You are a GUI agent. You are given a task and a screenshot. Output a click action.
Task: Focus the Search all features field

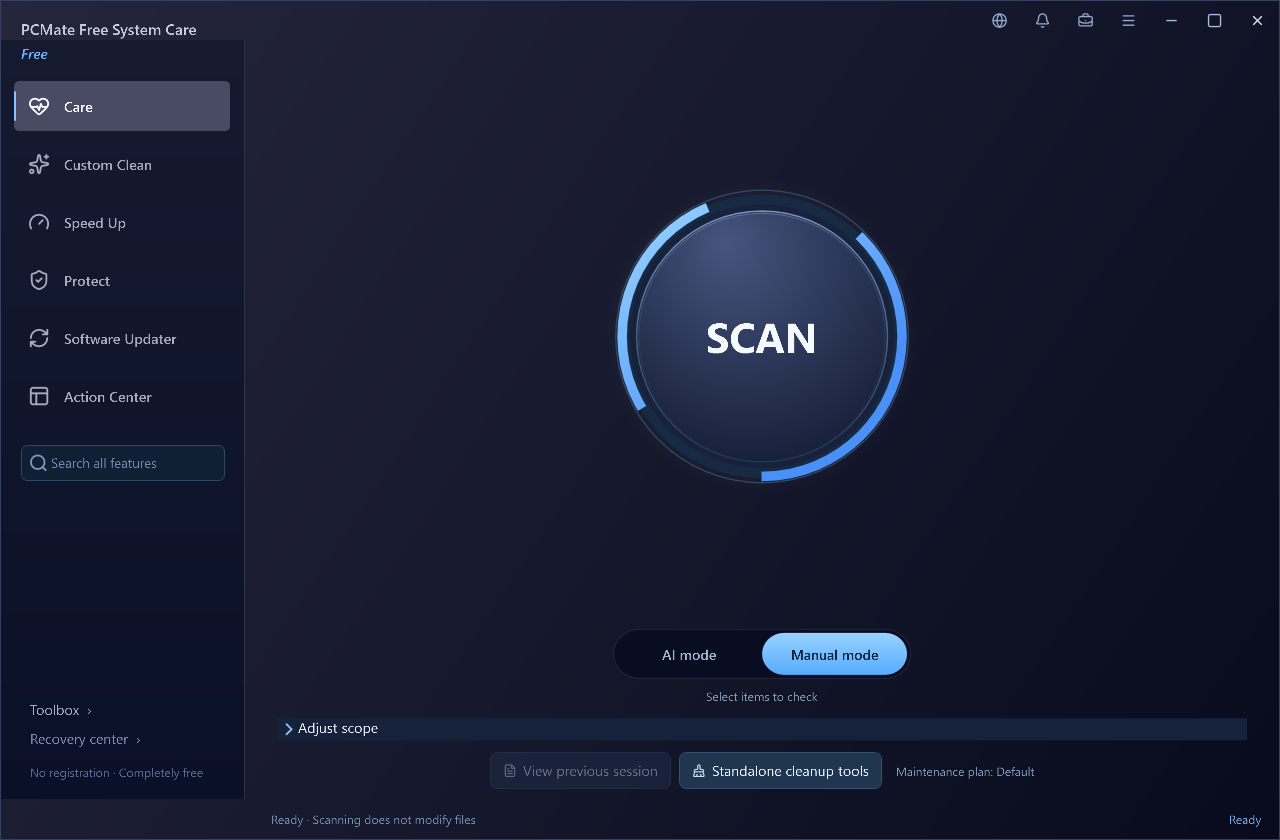pyautogui.click(x=123, y=463)
